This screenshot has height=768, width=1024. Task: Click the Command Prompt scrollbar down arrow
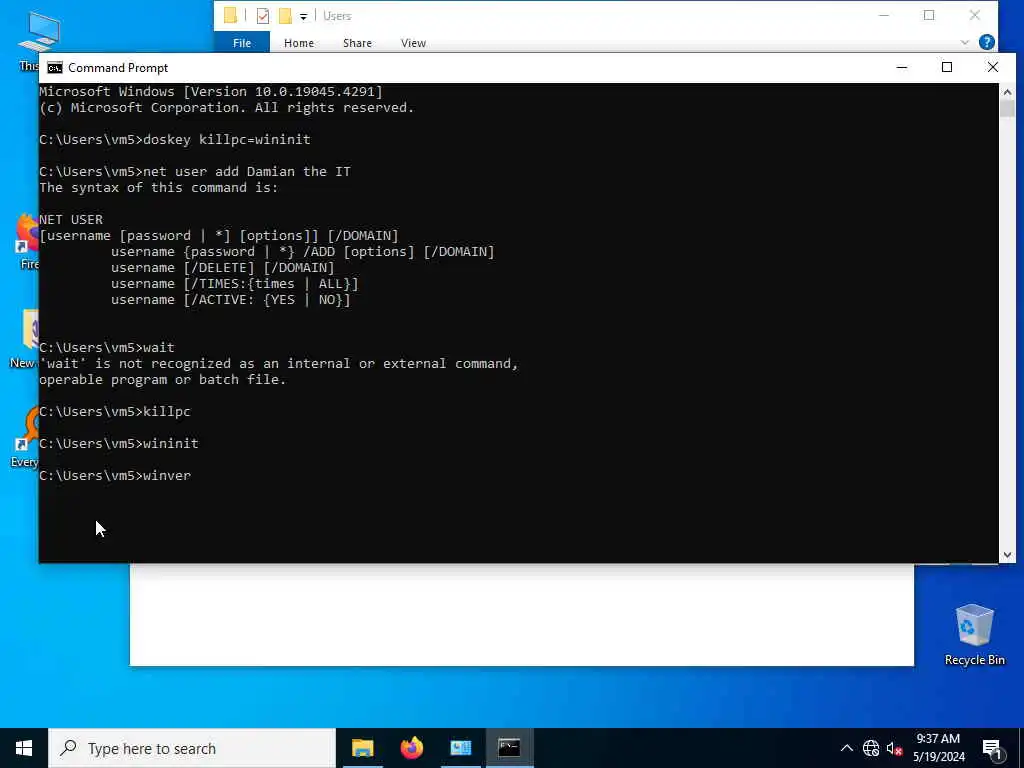[x=1006, y=555]
